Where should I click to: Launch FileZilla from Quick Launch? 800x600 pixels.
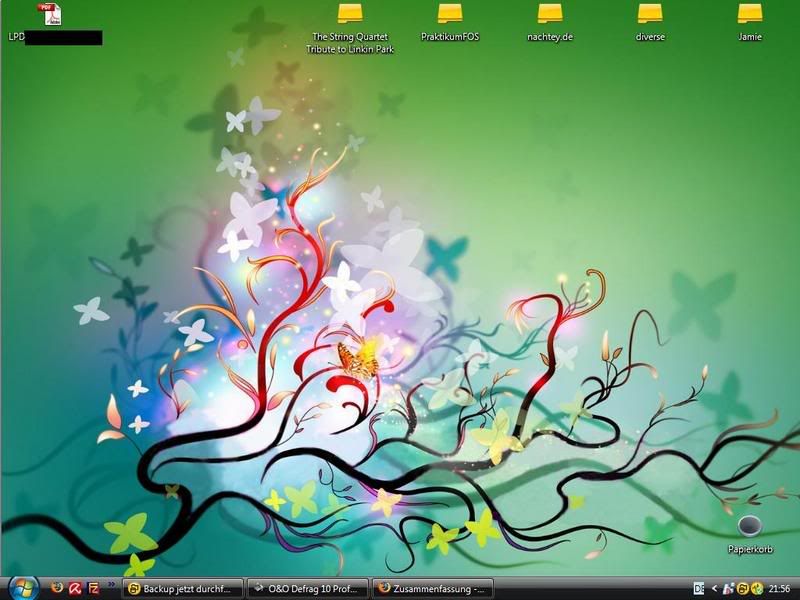coord(93,588)
